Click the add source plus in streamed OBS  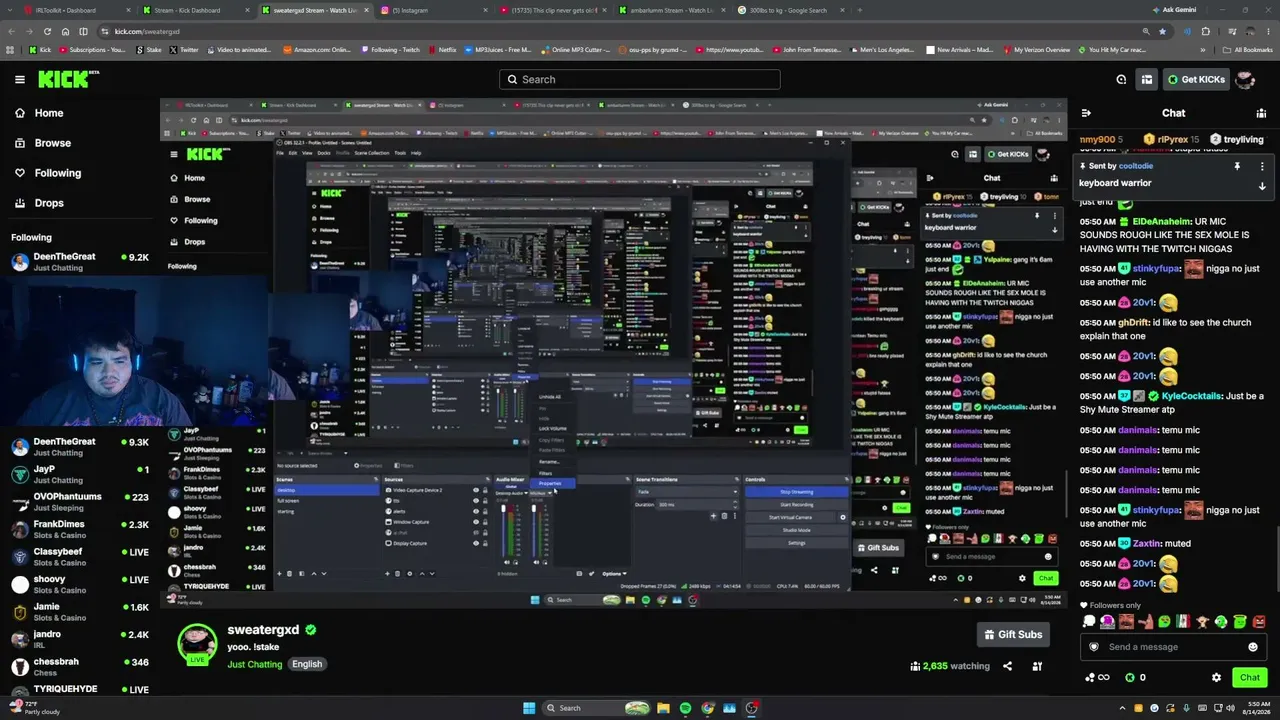pos(388,573)
